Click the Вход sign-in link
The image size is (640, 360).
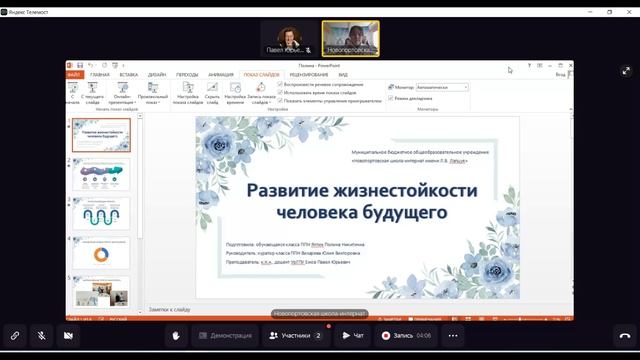560,74
